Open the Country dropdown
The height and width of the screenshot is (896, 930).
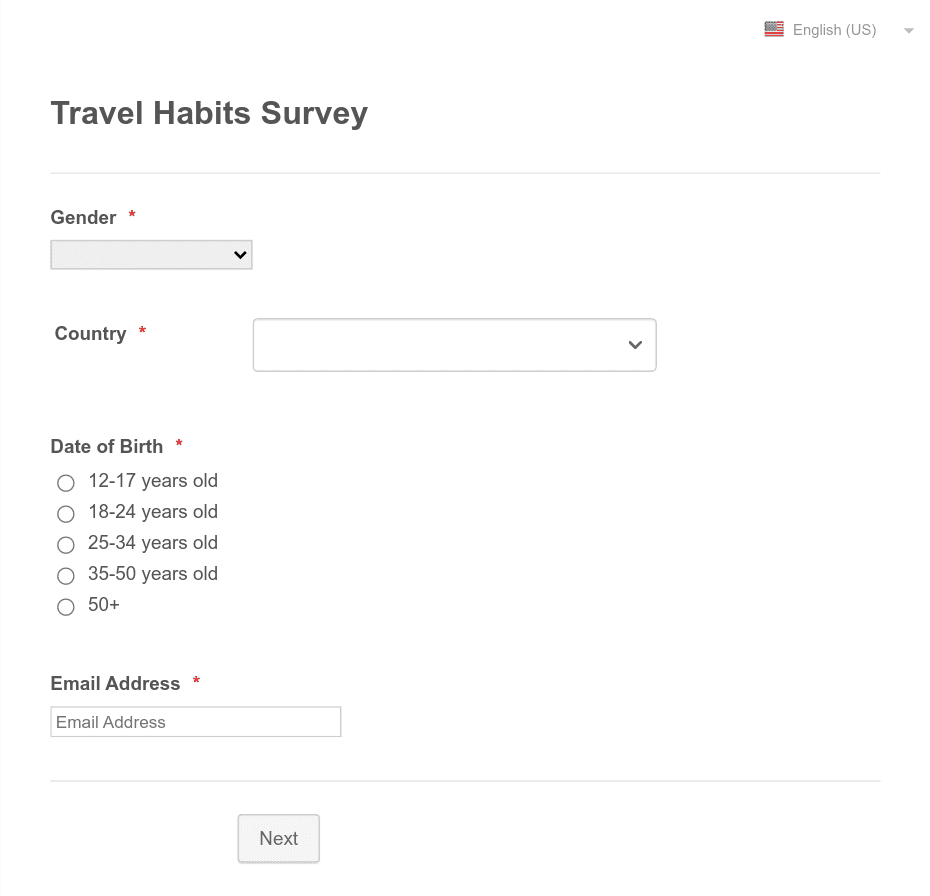tap(454, 344)
